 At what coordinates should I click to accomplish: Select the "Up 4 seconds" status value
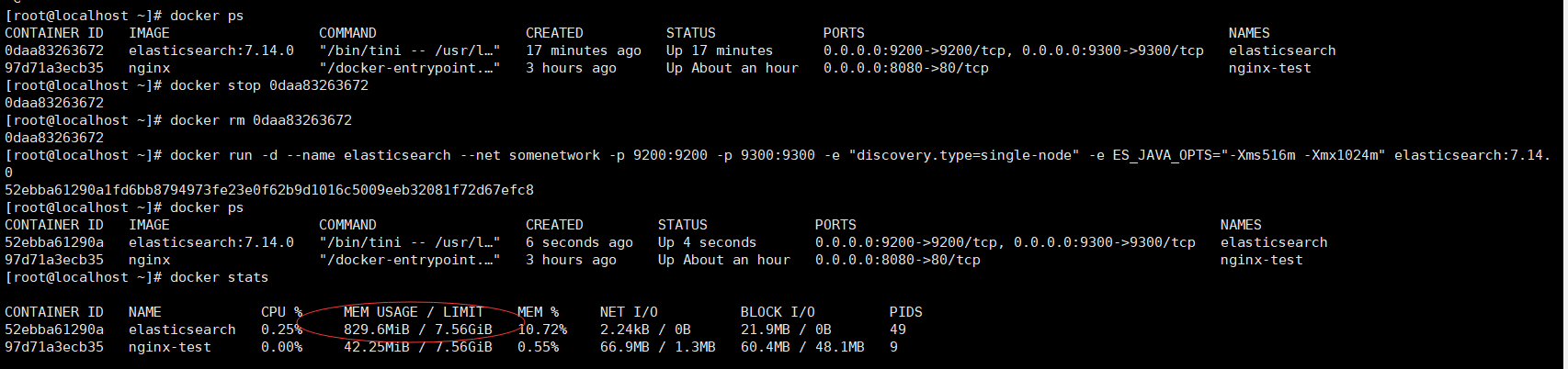(x=707, y=242)
